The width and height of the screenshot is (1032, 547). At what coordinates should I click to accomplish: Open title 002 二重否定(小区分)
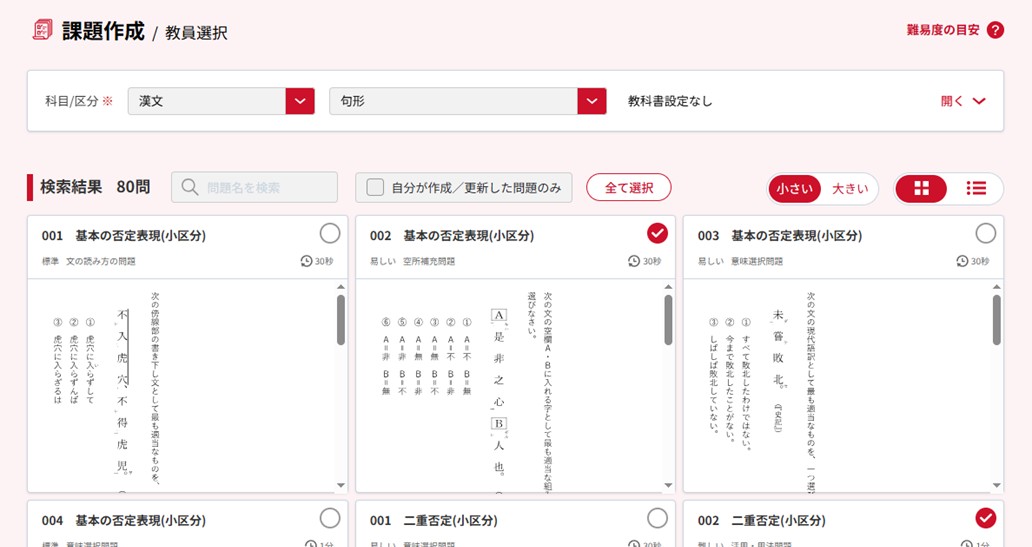pyautogui.click(x=761, y=521)
